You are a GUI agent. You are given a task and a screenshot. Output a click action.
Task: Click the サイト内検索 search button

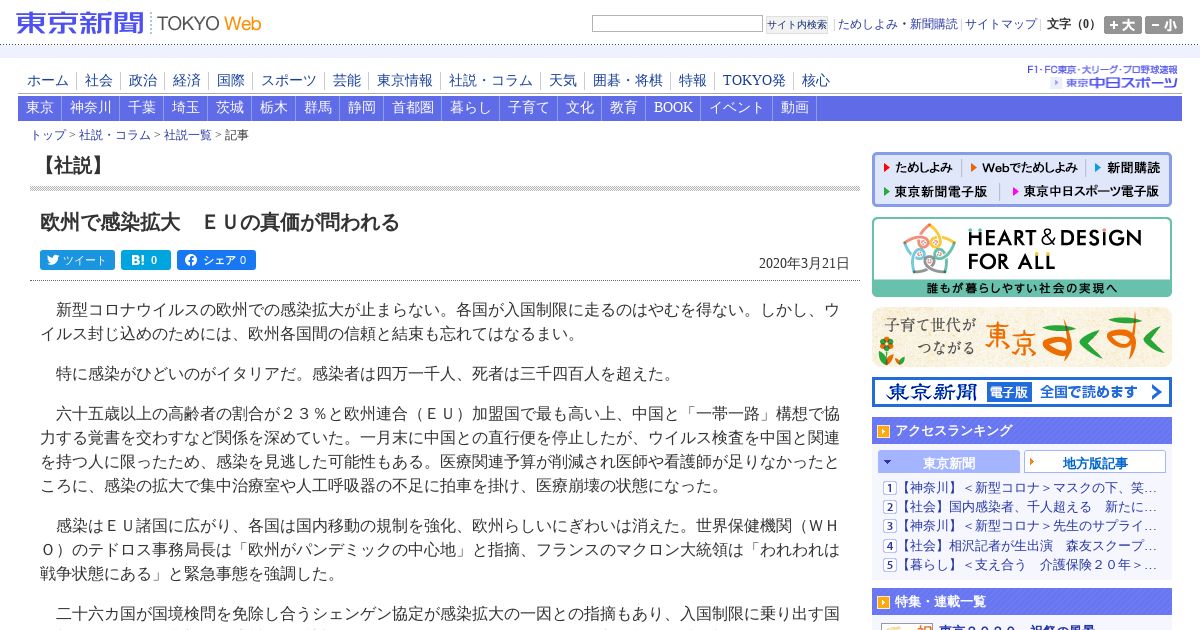tap(797, 24)
